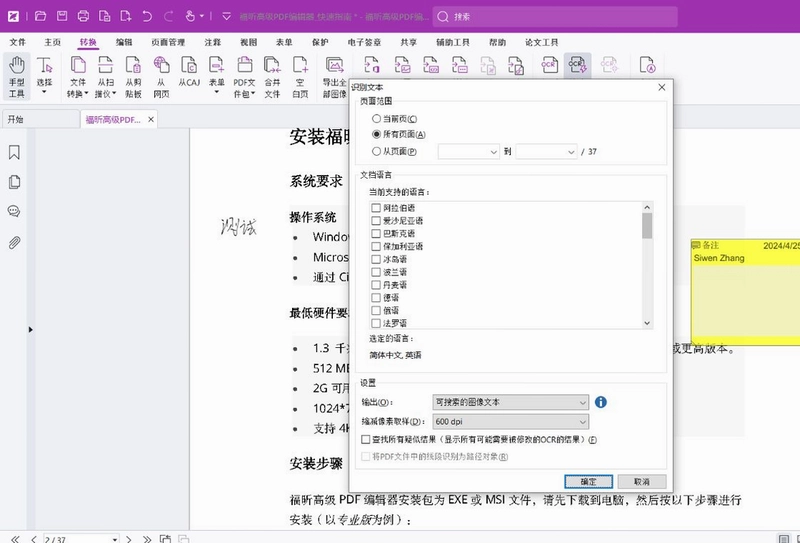800x543 pixels.
Task: Open the bookmarks panel in left sidebar
Action: pos(14,152)
